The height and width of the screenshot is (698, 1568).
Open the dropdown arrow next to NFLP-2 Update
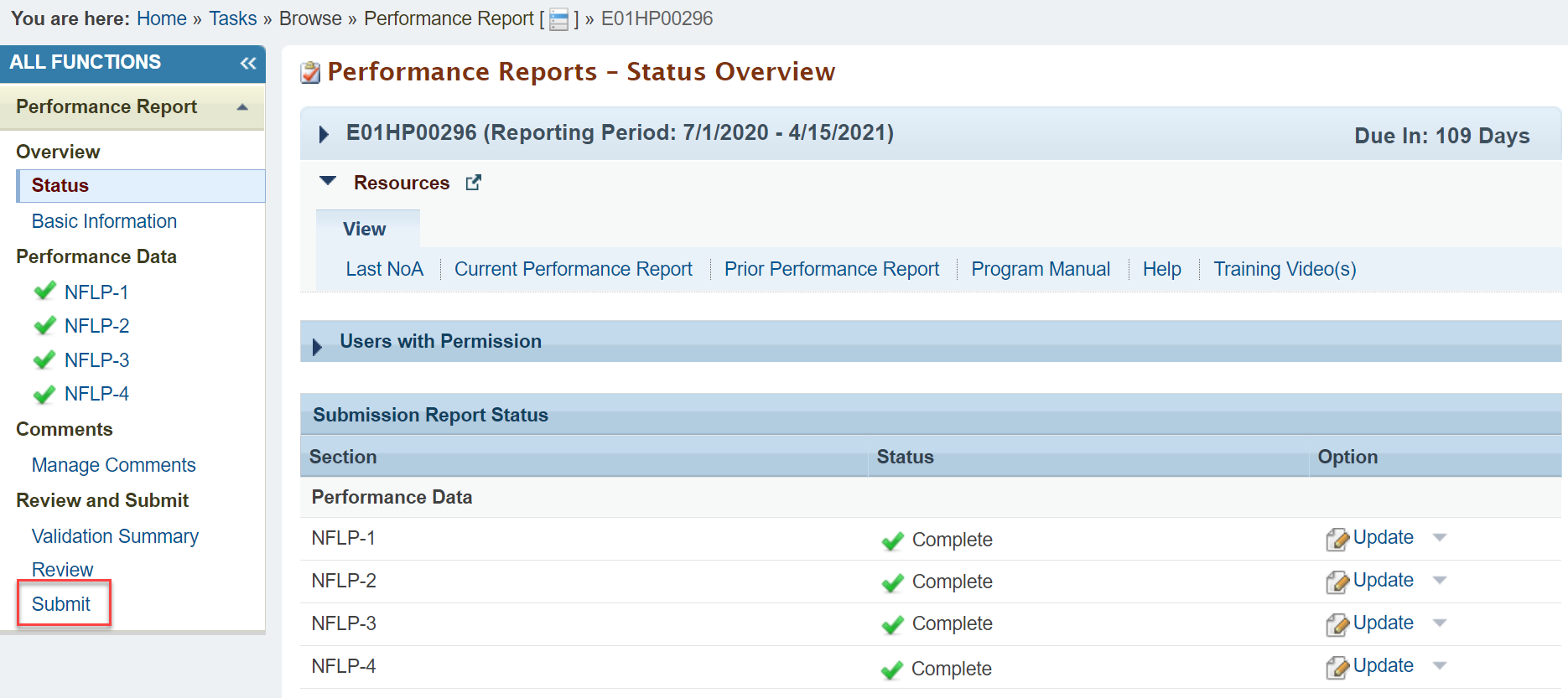coord(1440,581)
